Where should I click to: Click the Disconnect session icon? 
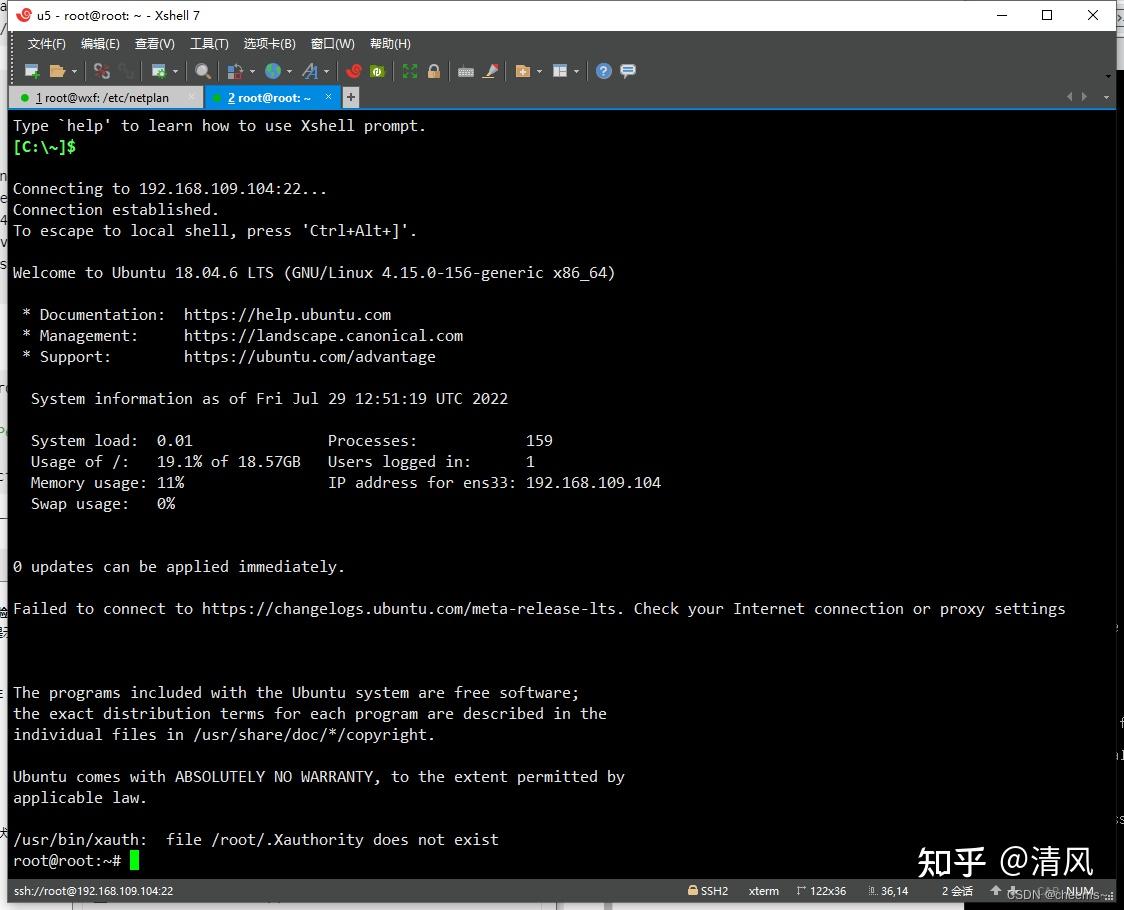point(102,71)
